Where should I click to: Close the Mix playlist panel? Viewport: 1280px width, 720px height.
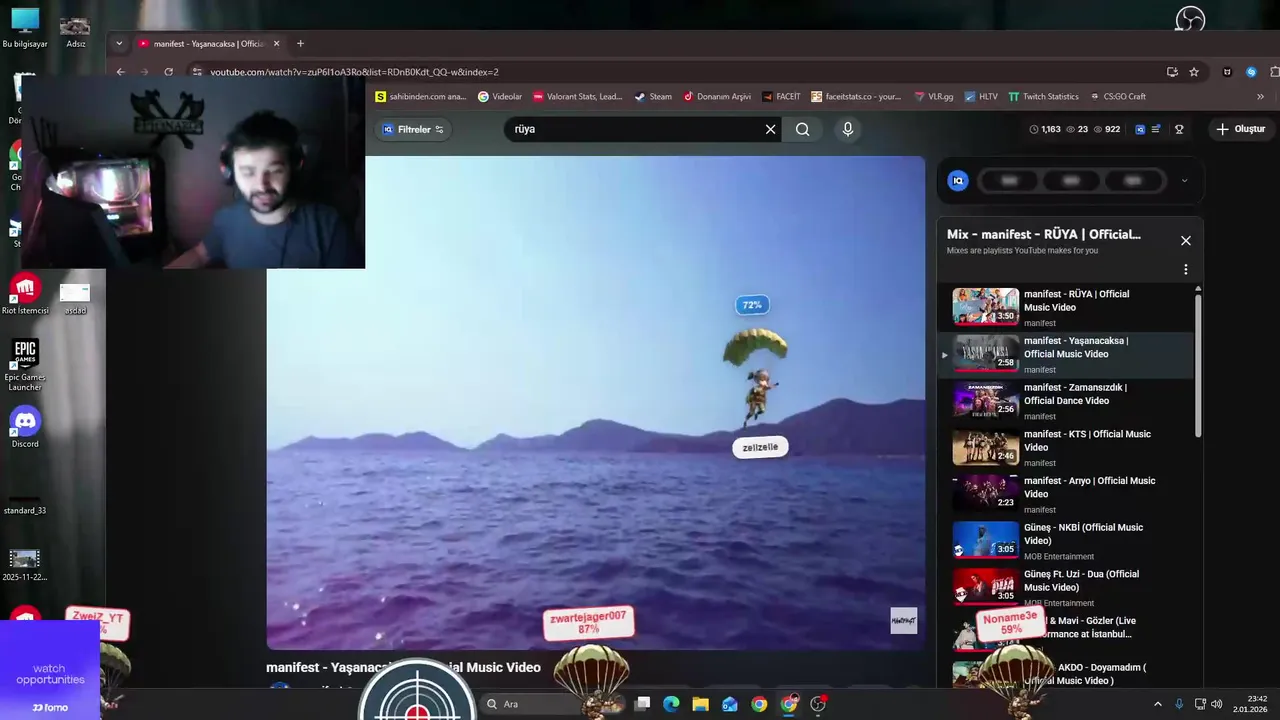coord(1186,241)
